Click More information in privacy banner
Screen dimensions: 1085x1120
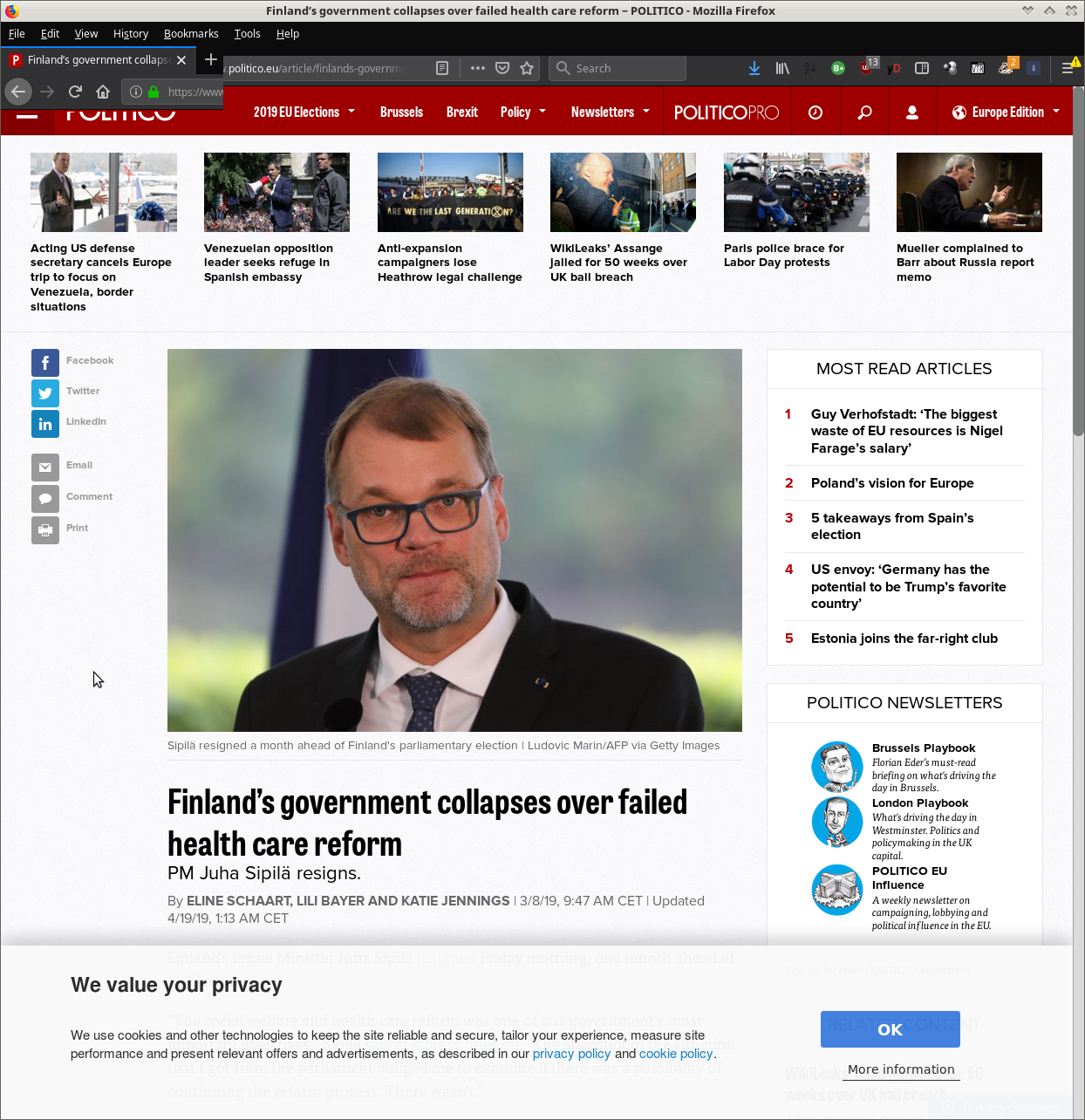coord(901,1069)
